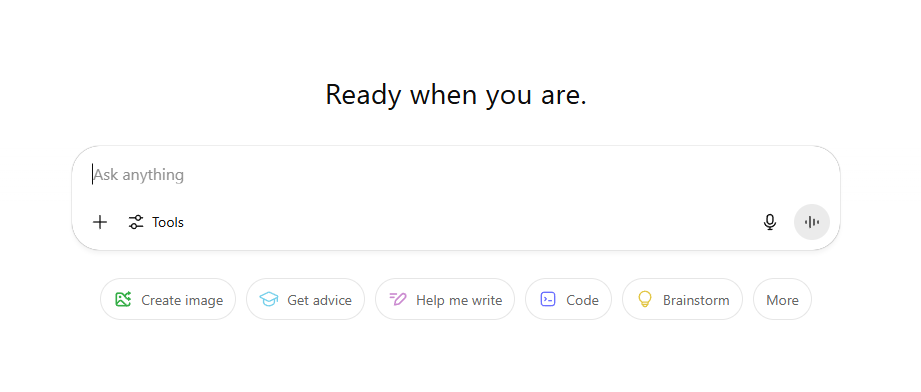The image size is (921, 392).
Task: Click the green Create image picture icon
Action: tap(123, 300)
